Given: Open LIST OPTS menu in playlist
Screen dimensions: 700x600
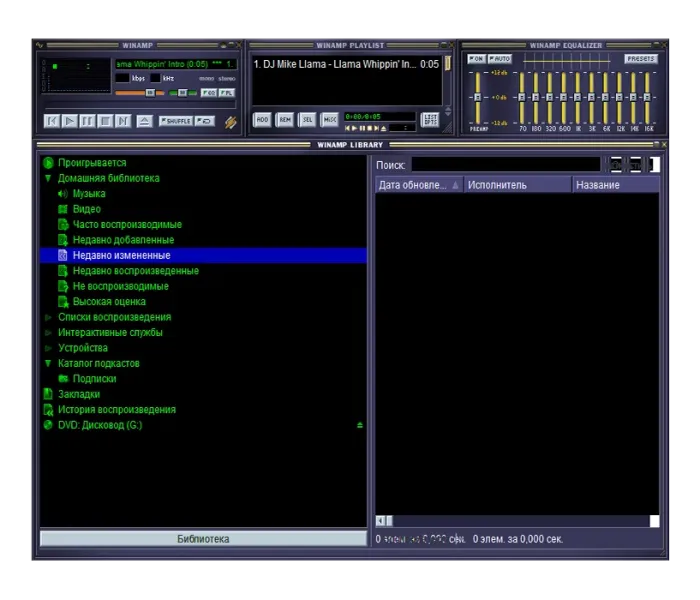Looking at the screenshot, I should (x=430, y=120).
